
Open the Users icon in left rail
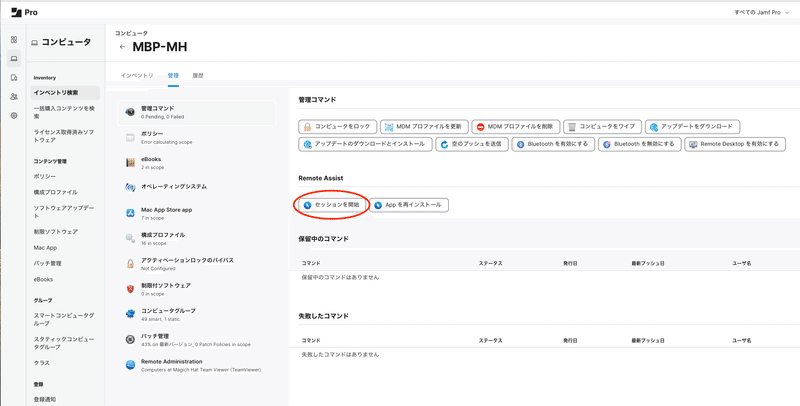[14, 96]
